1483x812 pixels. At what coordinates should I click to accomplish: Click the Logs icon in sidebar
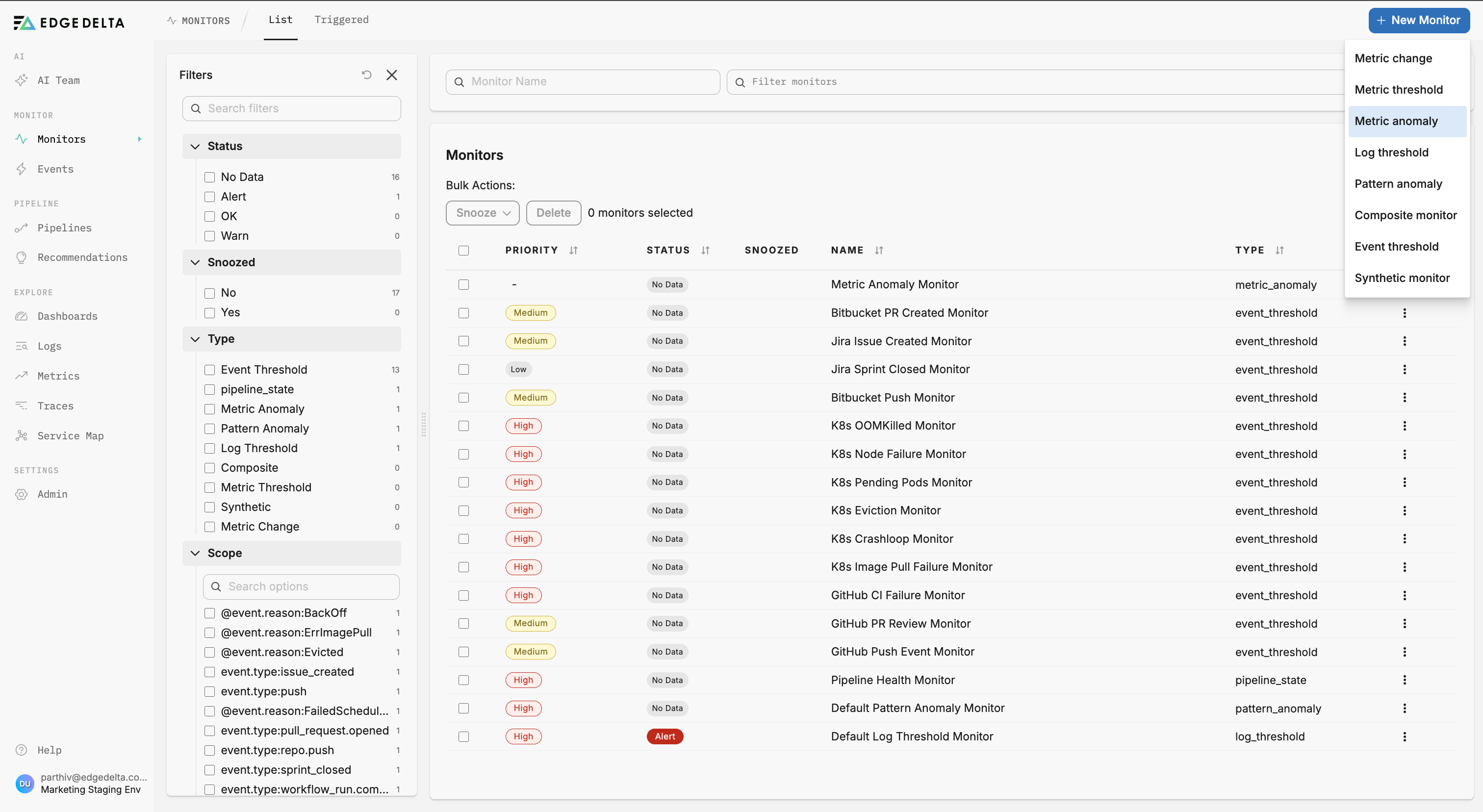[x=21, y=346]
